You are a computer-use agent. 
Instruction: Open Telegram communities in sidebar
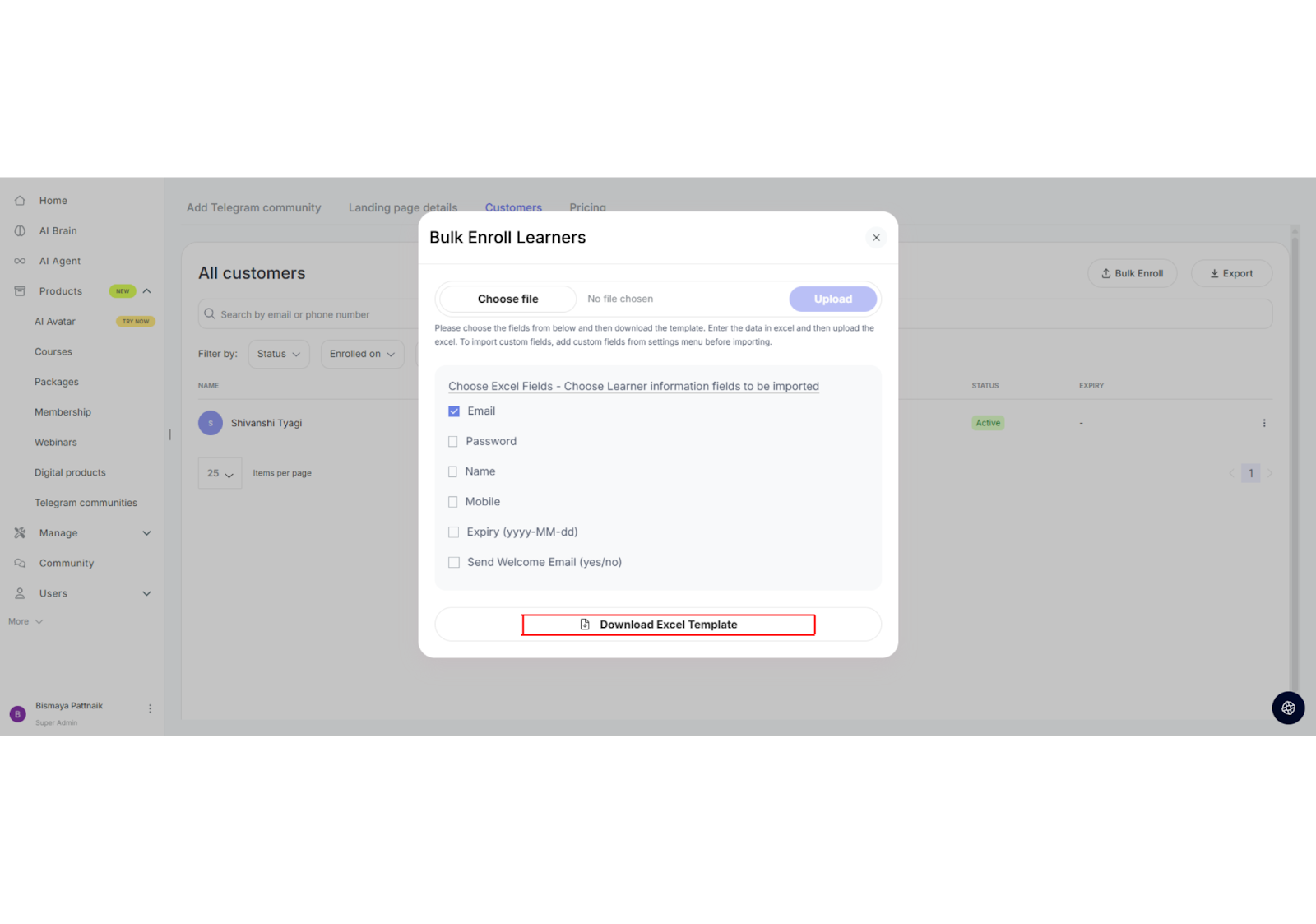coord(86,503)
